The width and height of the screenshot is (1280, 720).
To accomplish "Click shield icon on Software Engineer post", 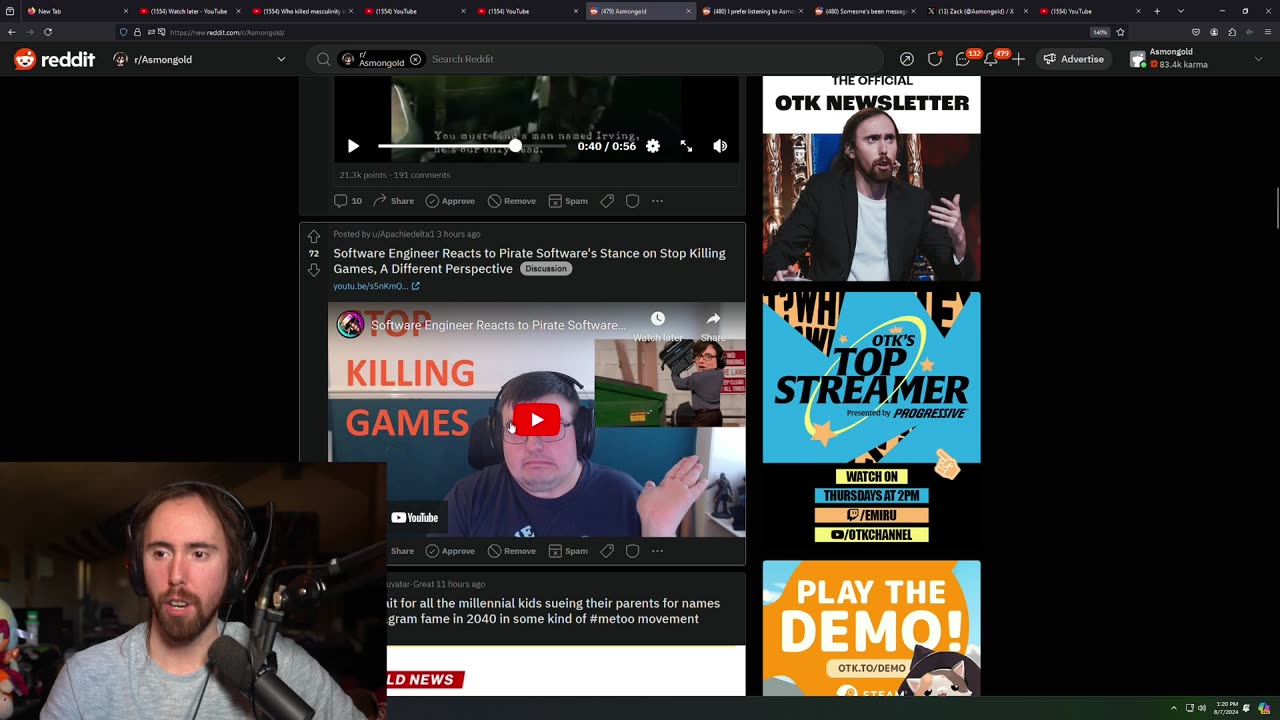I will coord(632,551).
